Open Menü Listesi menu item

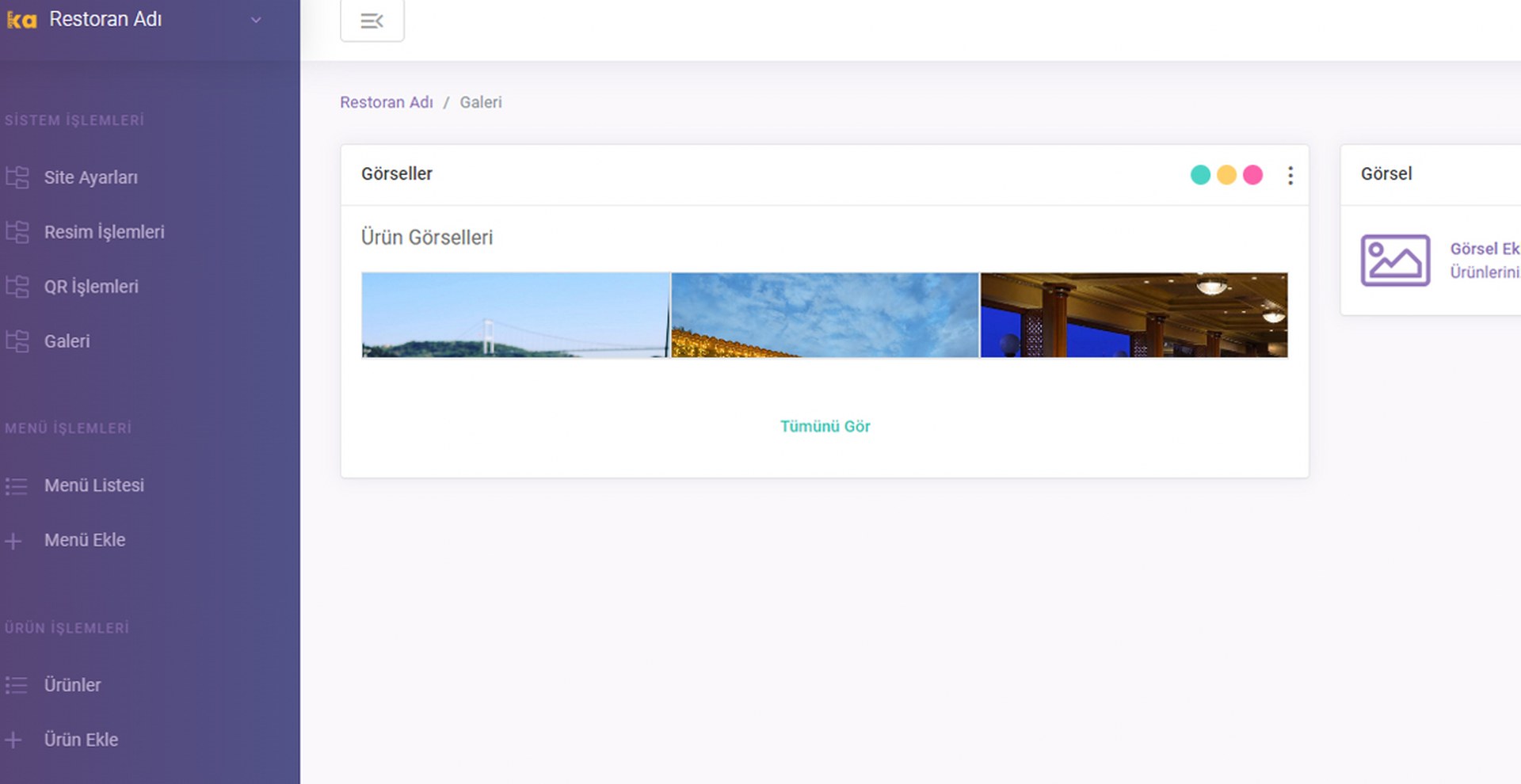coord(94,485)
